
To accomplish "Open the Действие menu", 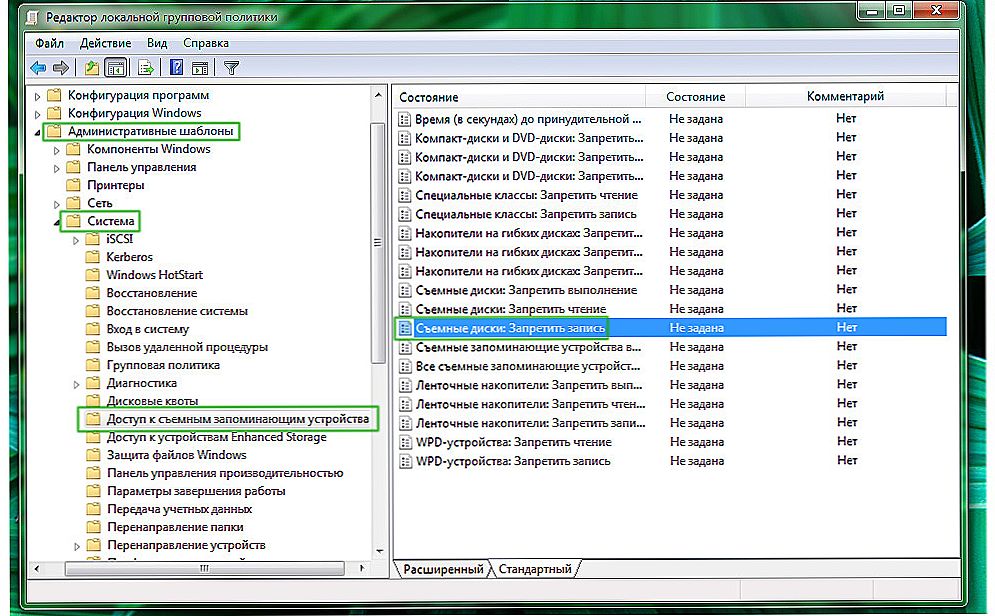I will coord(105,43).
